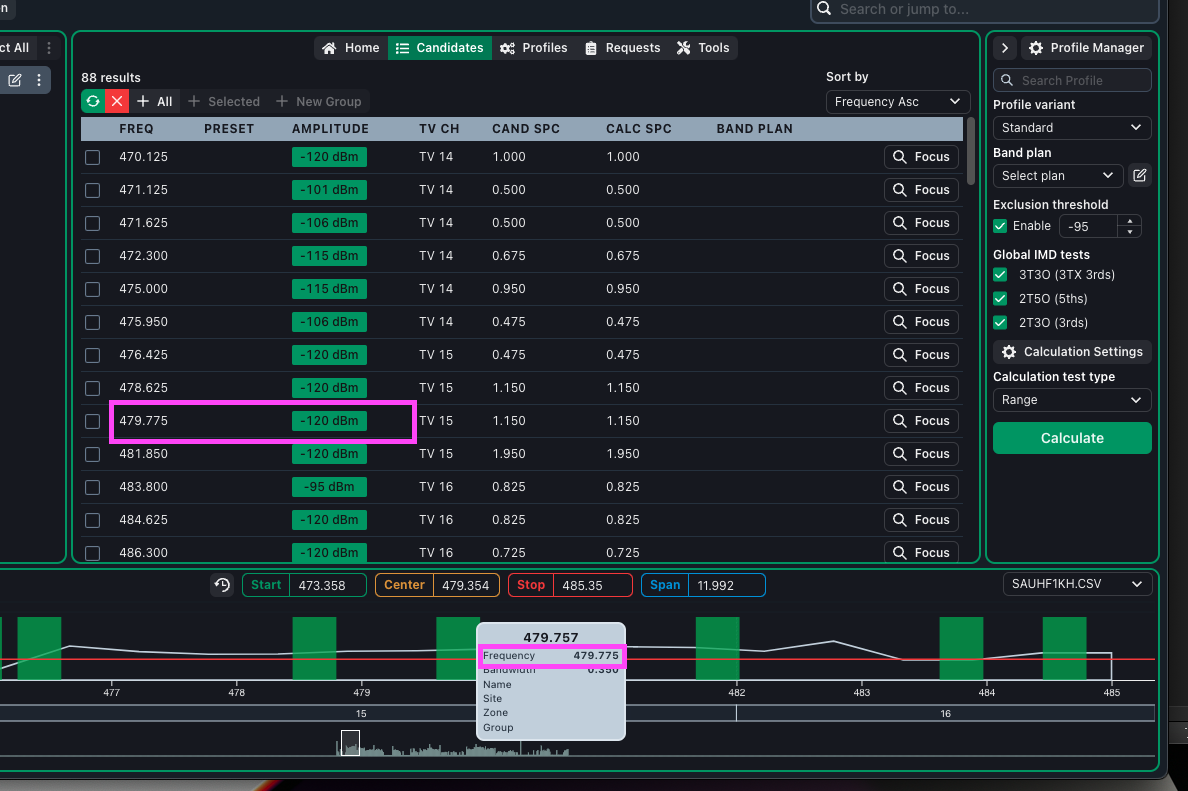Screen dimensions: 1188x791
Task: Switch to the Profiles tab
Action: coord(534,48)
